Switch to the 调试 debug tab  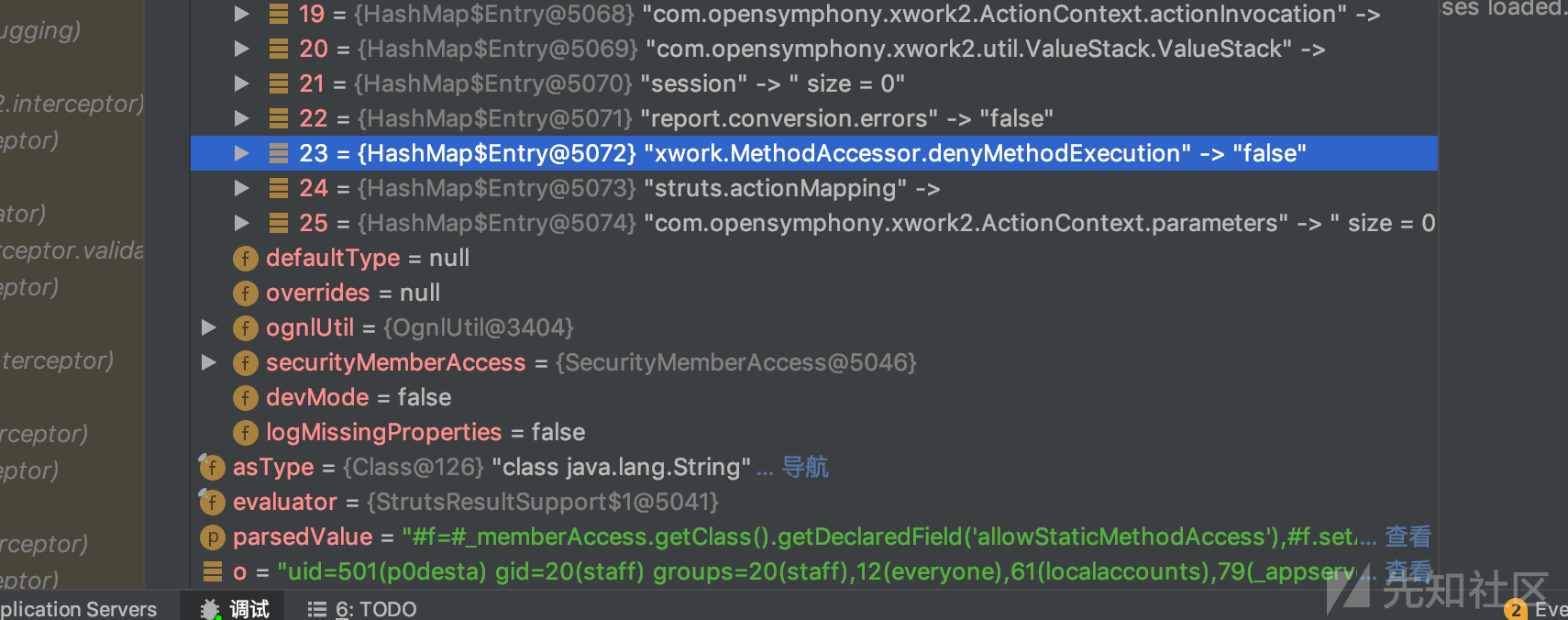point(235,608)
